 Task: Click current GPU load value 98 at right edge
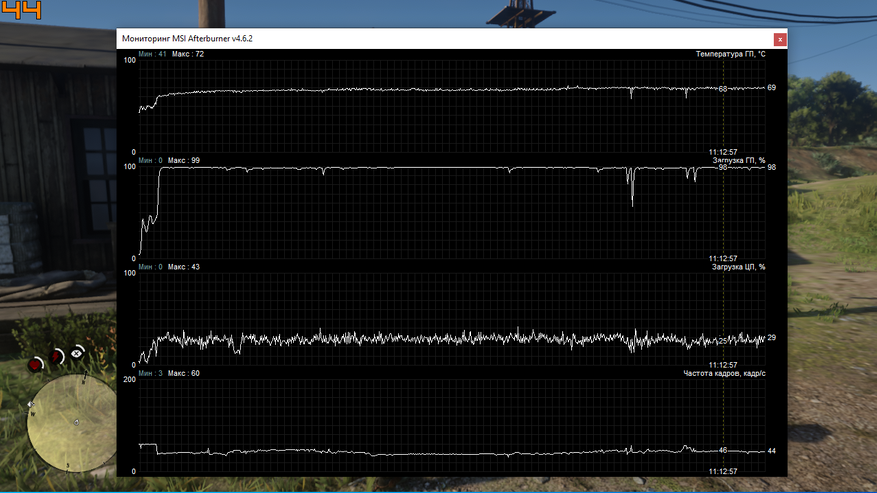(x=771, y=167)
